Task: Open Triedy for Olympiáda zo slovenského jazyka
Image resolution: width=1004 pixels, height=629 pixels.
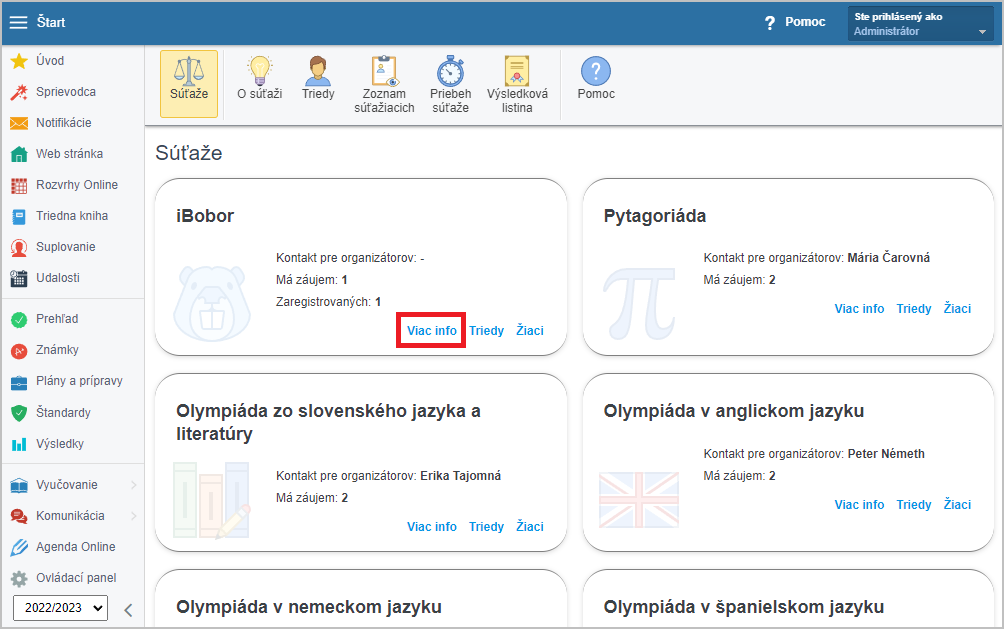Action: [487, 527]
